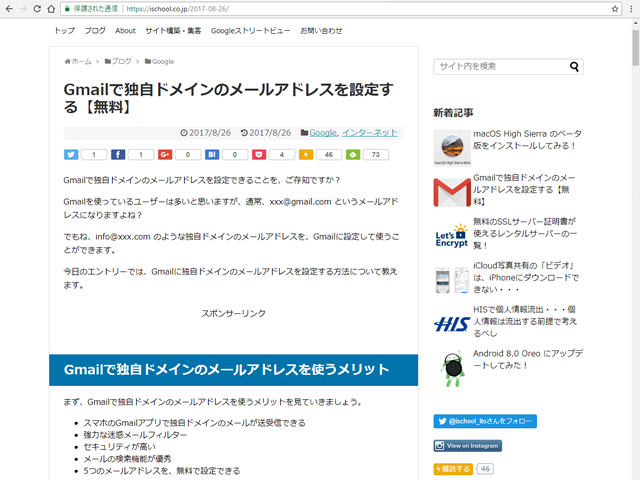Click the ホーム breadcrumb link

80,61
